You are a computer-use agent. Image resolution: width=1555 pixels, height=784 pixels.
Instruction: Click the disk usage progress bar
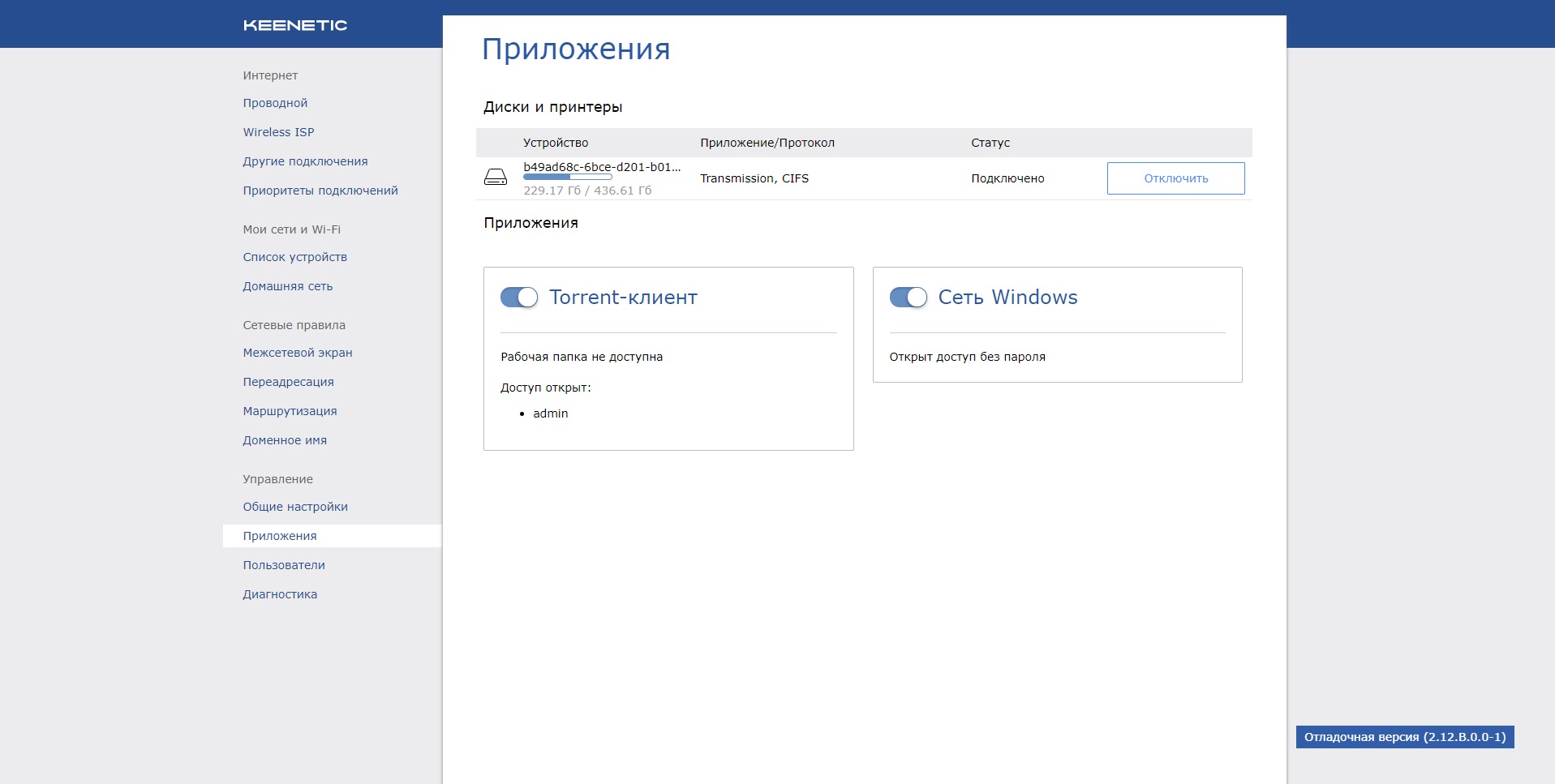[x=568, y=177]
